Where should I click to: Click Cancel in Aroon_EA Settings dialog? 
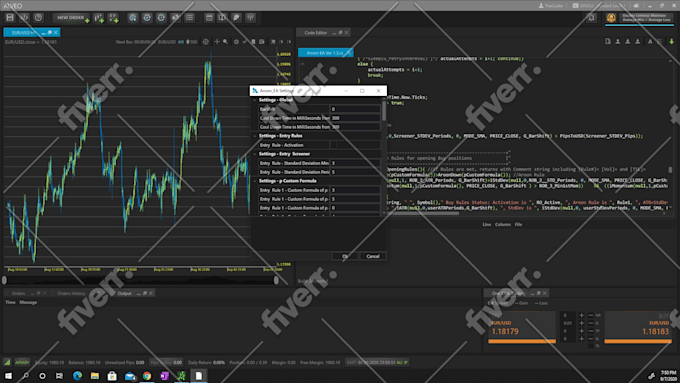(x=373, y=256)
